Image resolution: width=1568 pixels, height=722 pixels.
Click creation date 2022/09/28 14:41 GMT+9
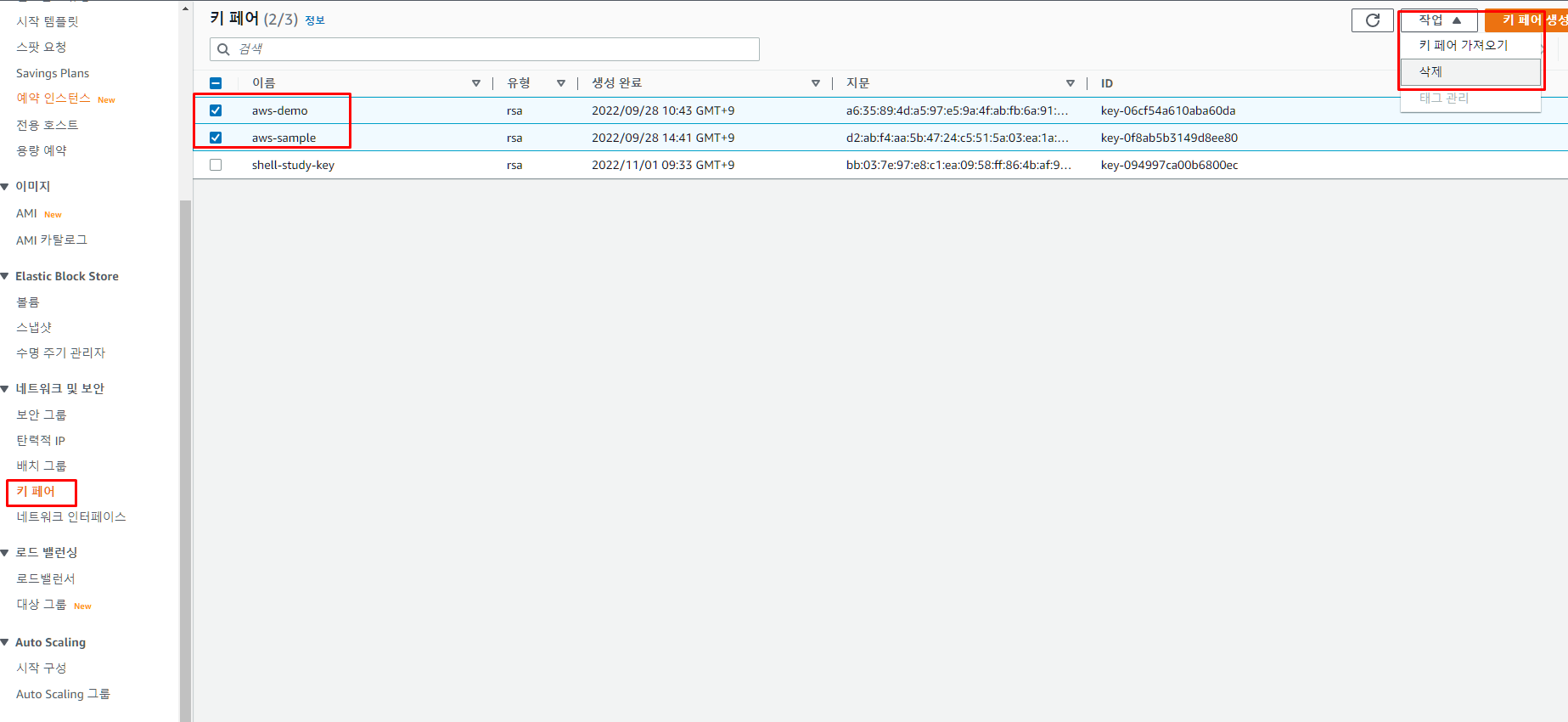663,138
